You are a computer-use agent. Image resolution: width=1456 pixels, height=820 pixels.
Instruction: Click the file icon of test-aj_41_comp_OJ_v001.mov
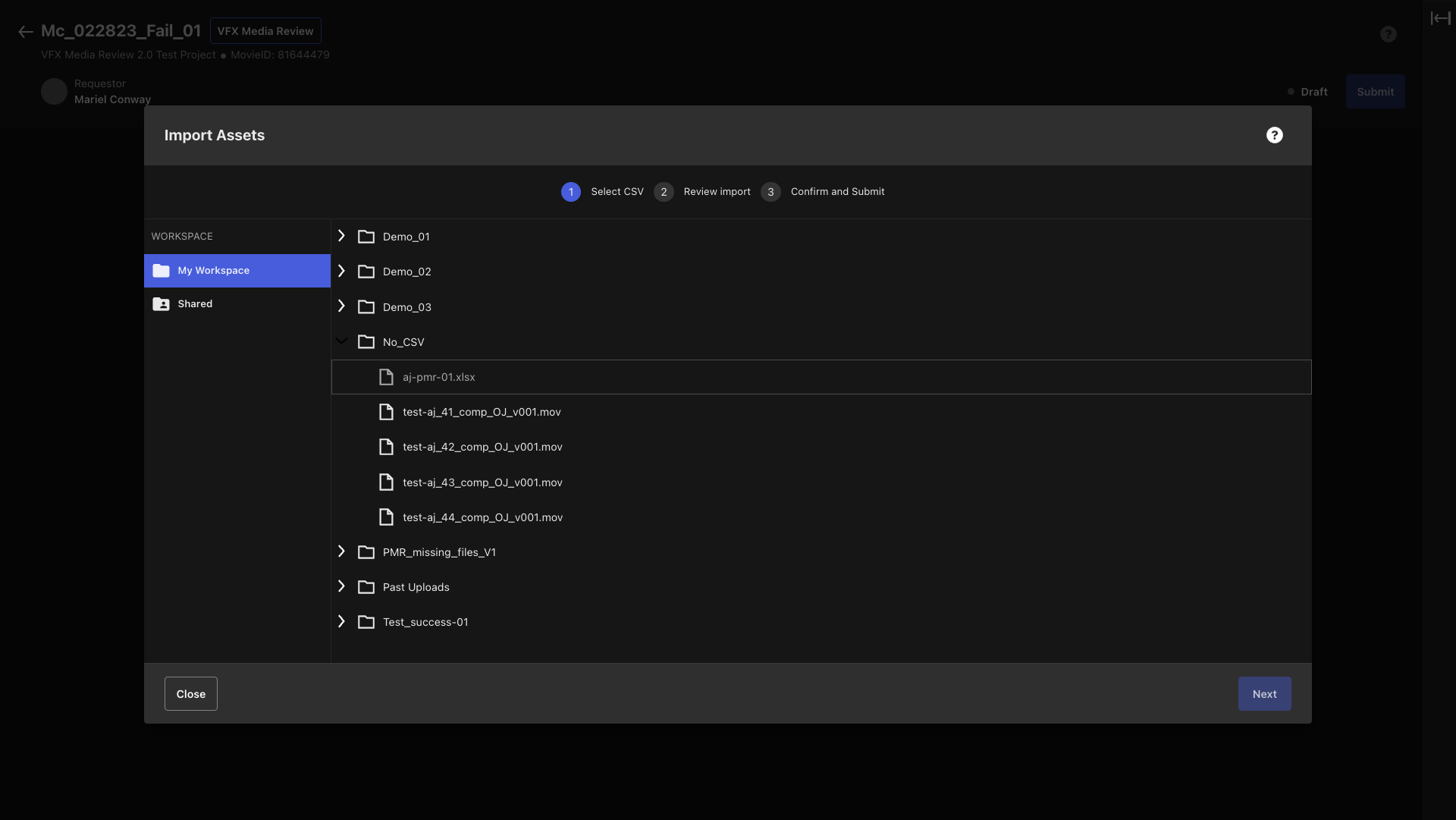(x=386, y=412)
